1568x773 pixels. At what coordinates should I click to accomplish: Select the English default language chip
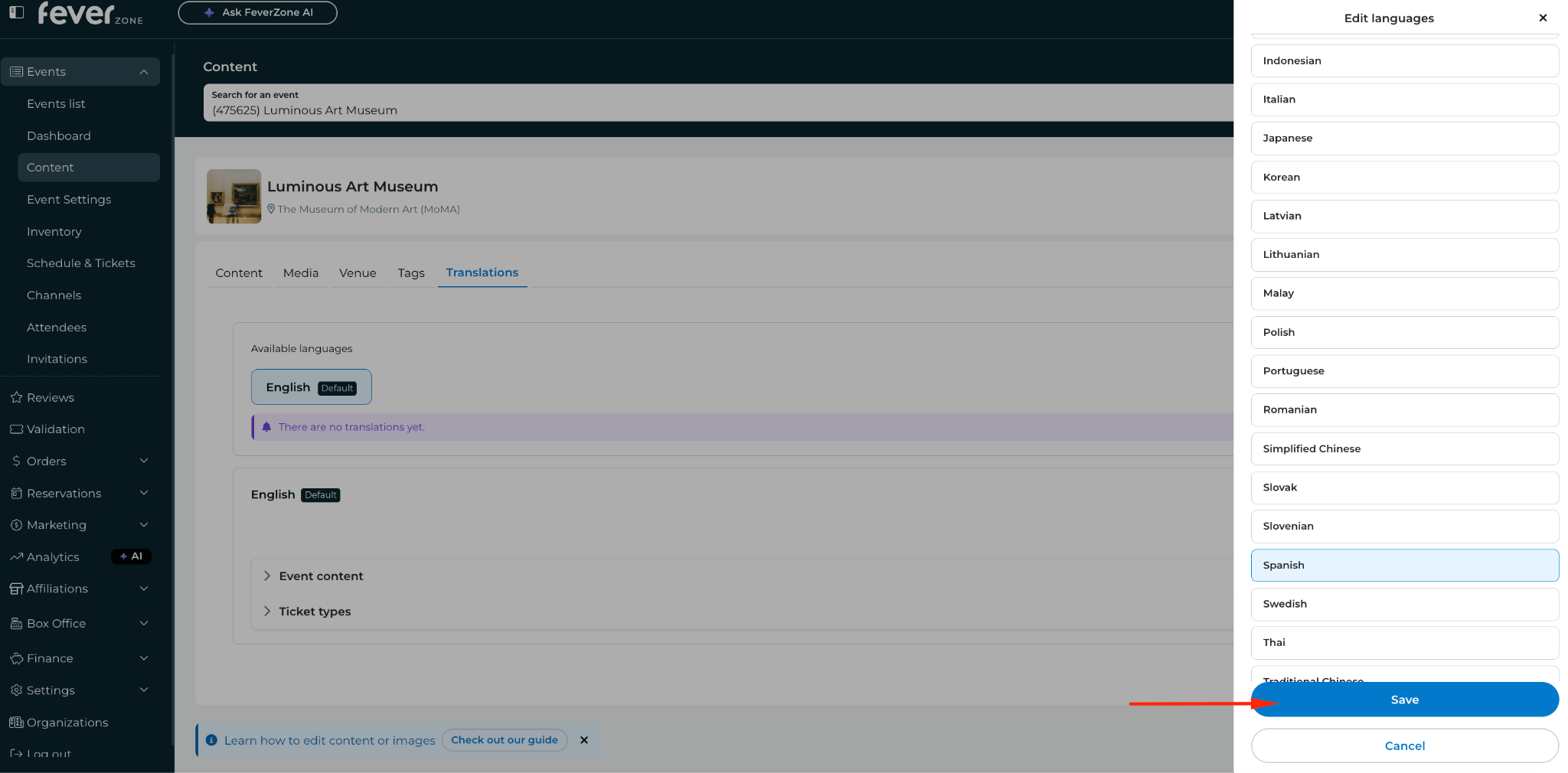click(312, 387)
